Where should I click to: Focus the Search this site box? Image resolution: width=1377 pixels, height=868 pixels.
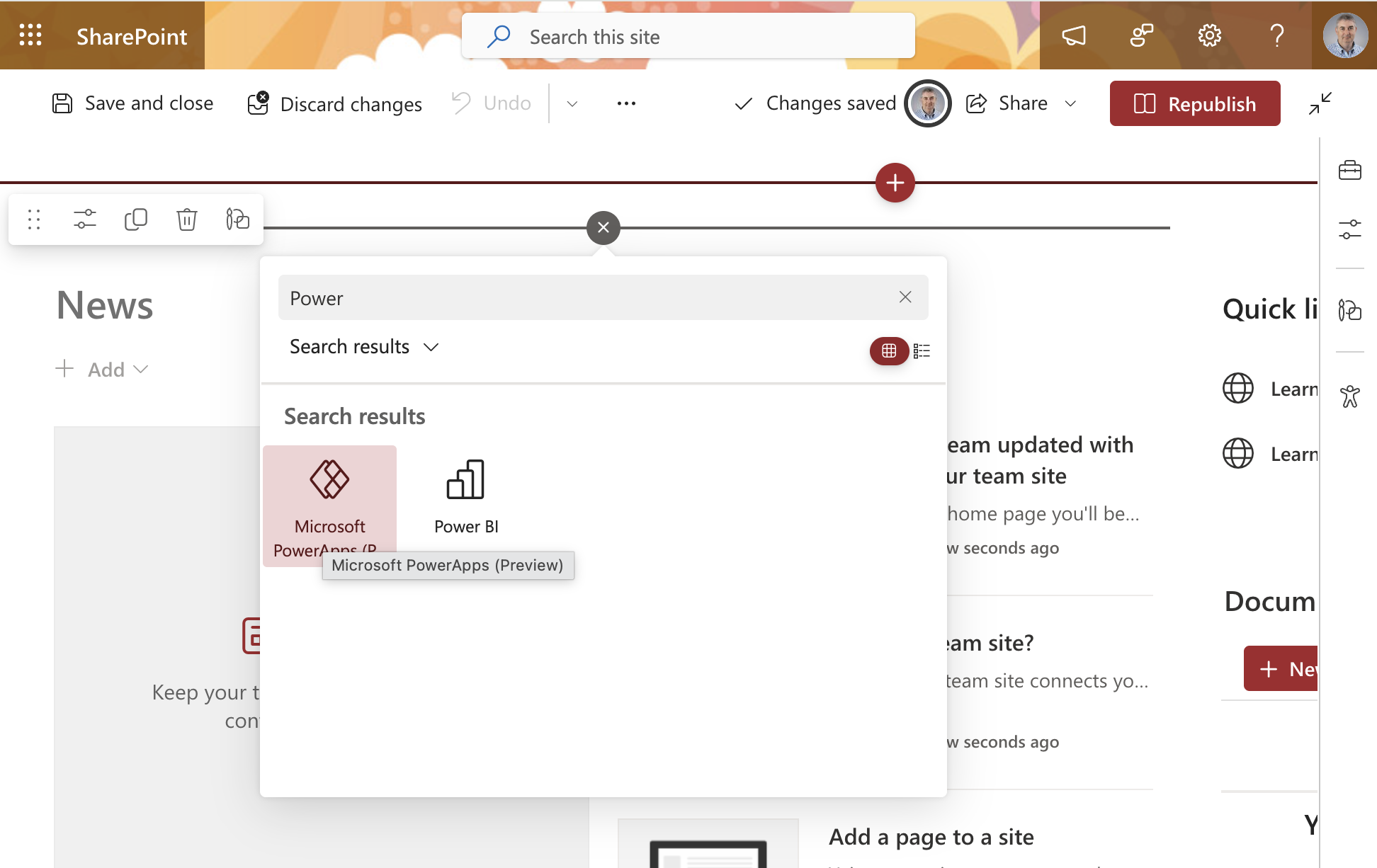coord(688,36)
